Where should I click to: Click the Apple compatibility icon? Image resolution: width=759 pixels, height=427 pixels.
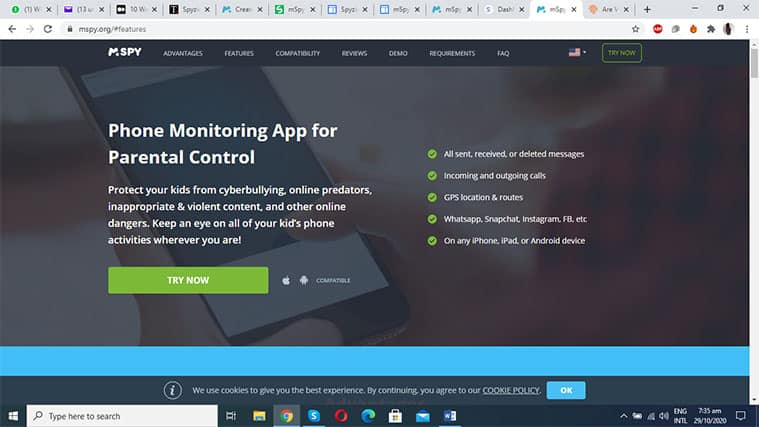click(286, 280)
